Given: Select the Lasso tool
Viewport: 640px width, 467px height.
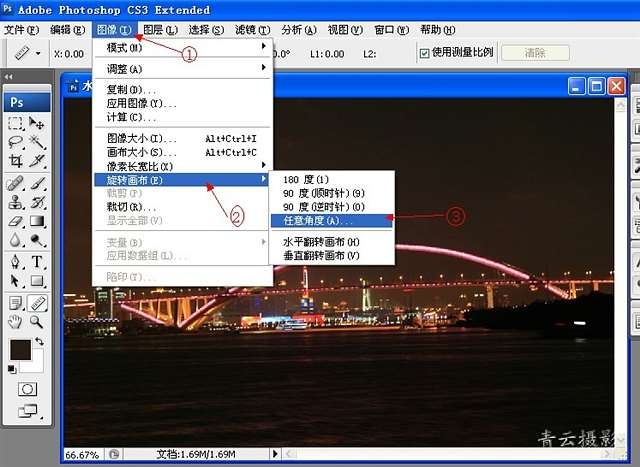Looking at the screenshot, I should coord(16,142).
